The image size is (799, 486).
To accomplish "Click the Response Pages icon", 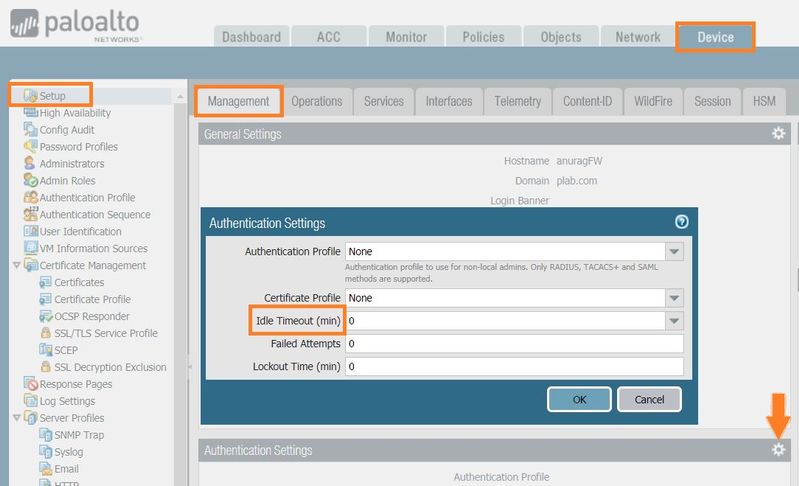I will click(31, 384).
